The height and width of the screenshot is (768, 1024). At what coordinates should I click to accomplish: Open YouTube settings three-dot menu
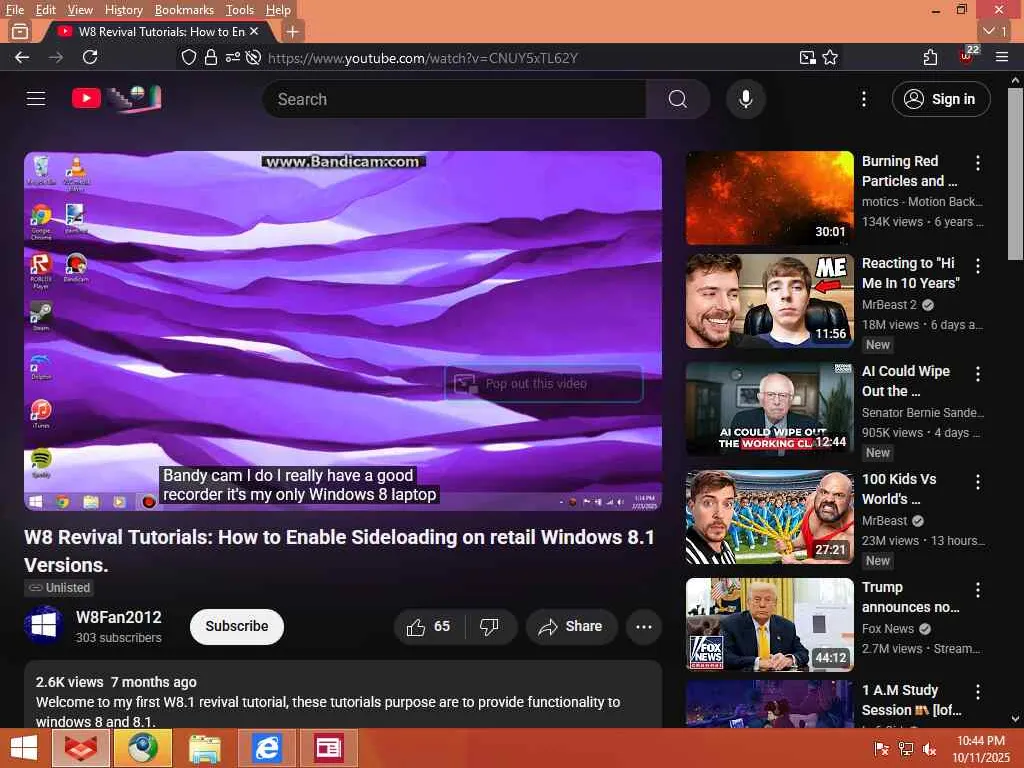pyautogui.click(x=864, y=99)
